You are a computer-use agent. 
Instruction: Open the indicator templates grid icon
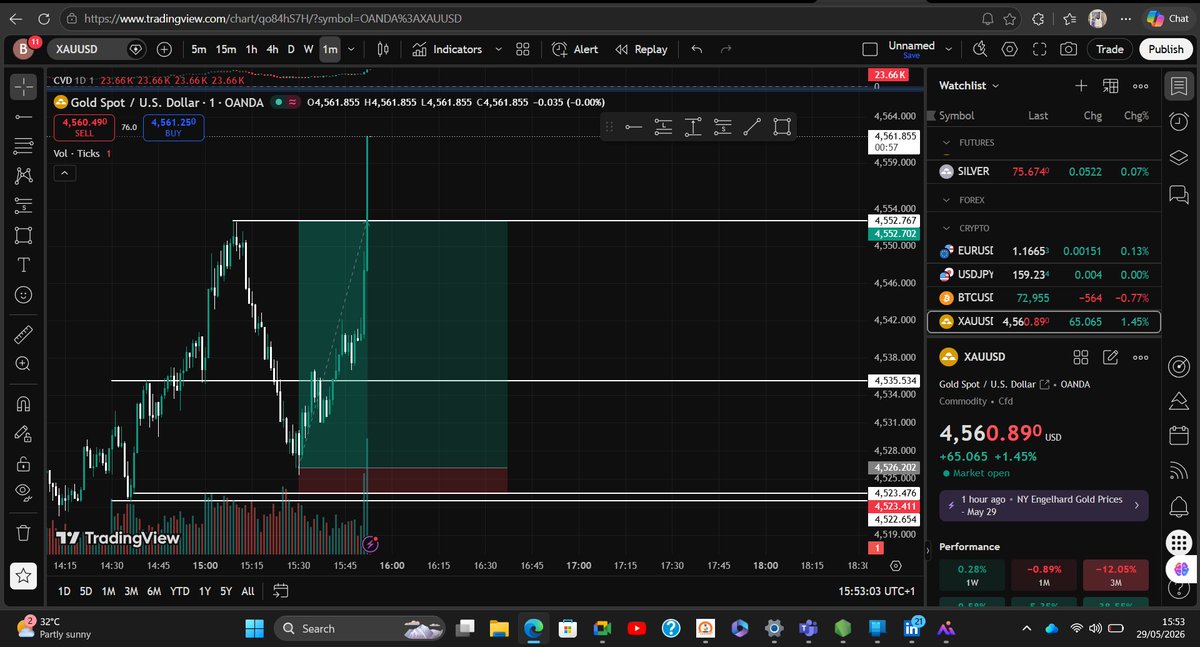(522, 49)
